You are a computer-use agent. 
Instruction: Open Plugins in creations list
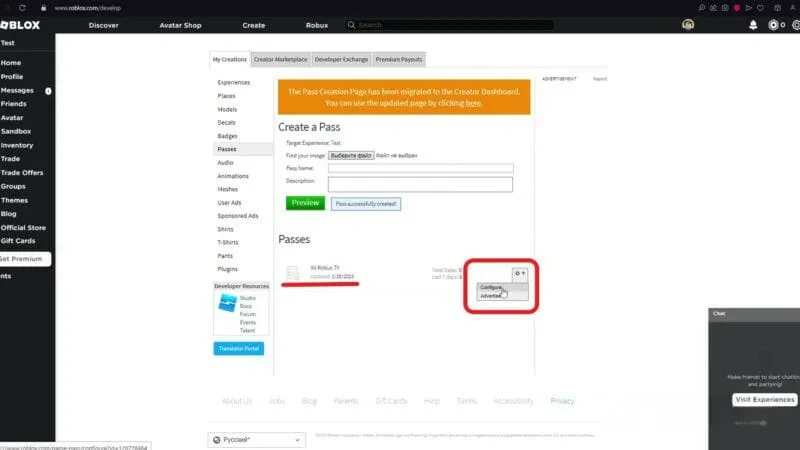pyautogui.click(x=228, y=269)
